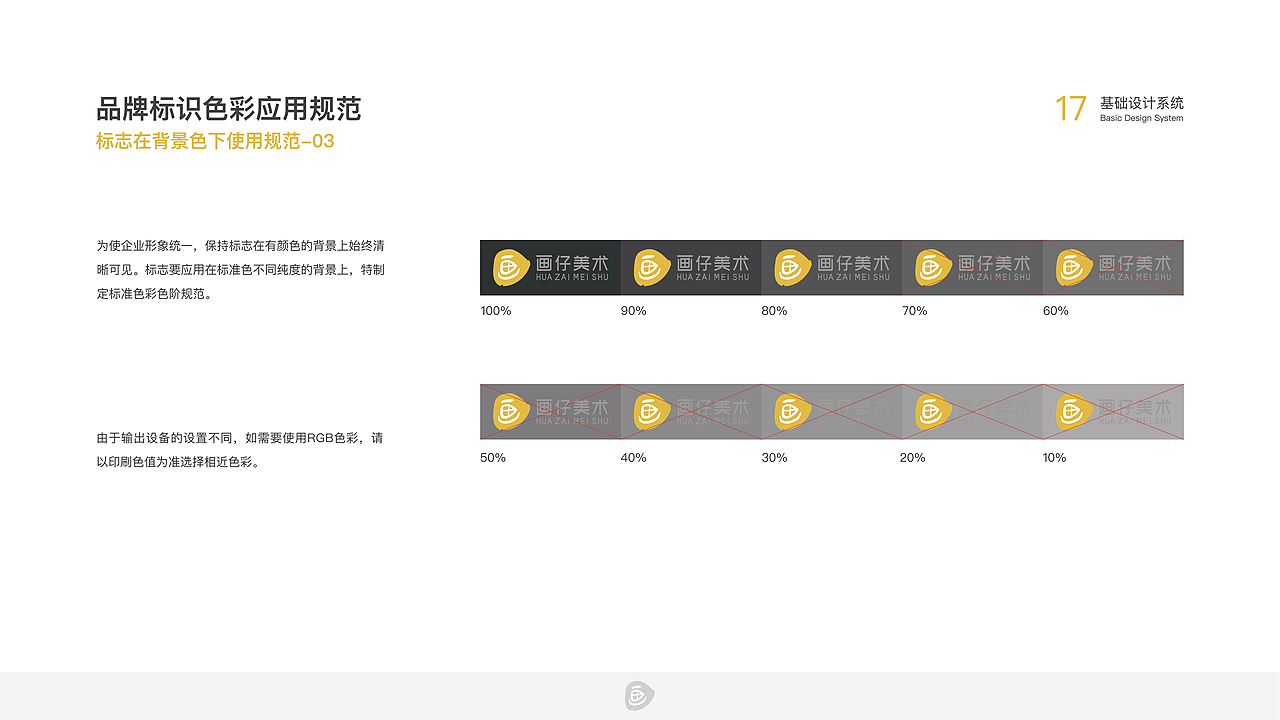The image size is (1280, 720).
Task: Click the 画仔美术 wordmark on the 100% swatch
Action: pyautogui.click(x=572, y=263)
